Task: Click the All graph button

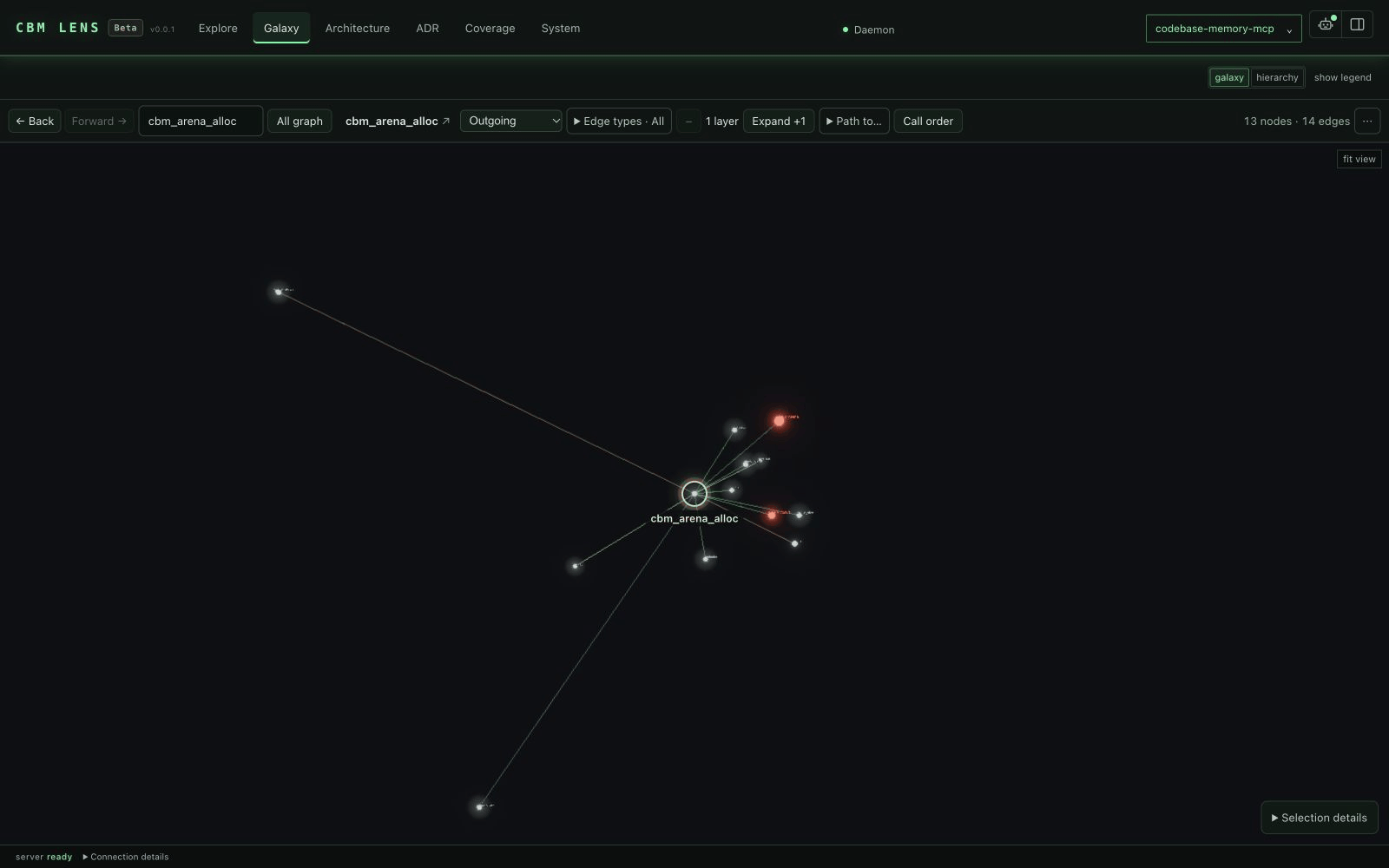Action: [300, 122]
